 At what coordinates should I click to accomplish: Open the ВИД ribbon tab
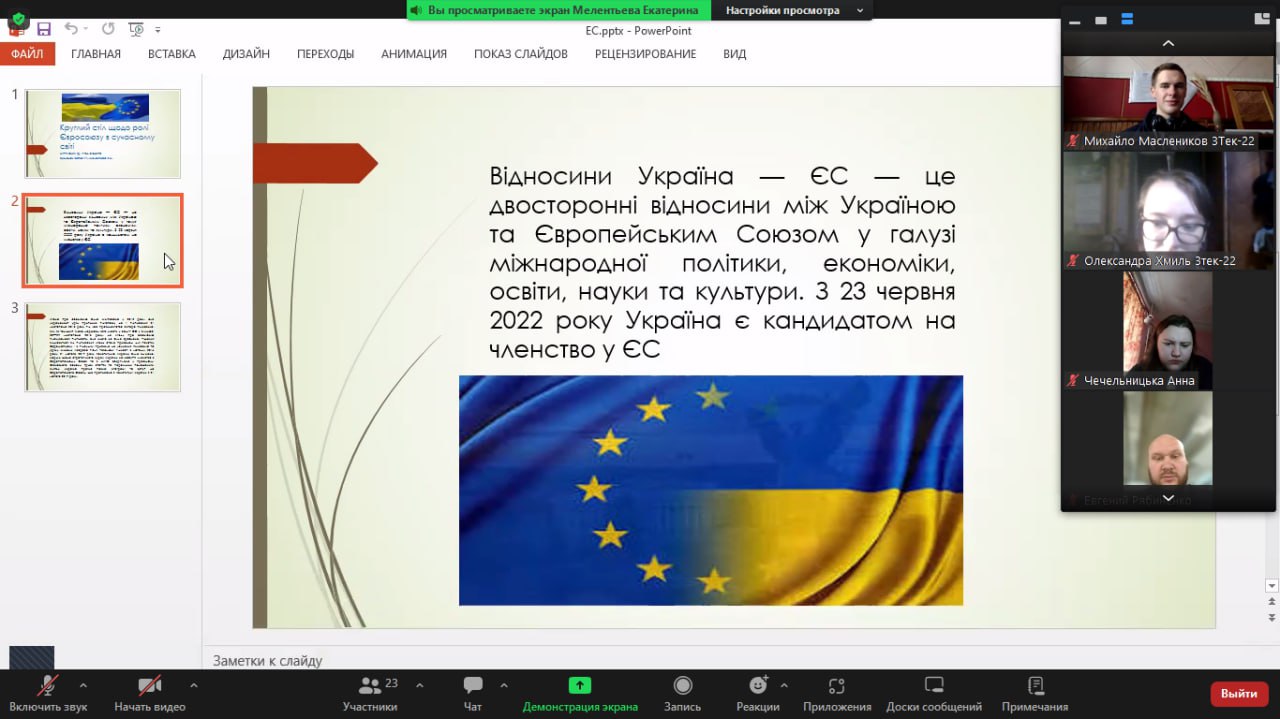[735, 54]
